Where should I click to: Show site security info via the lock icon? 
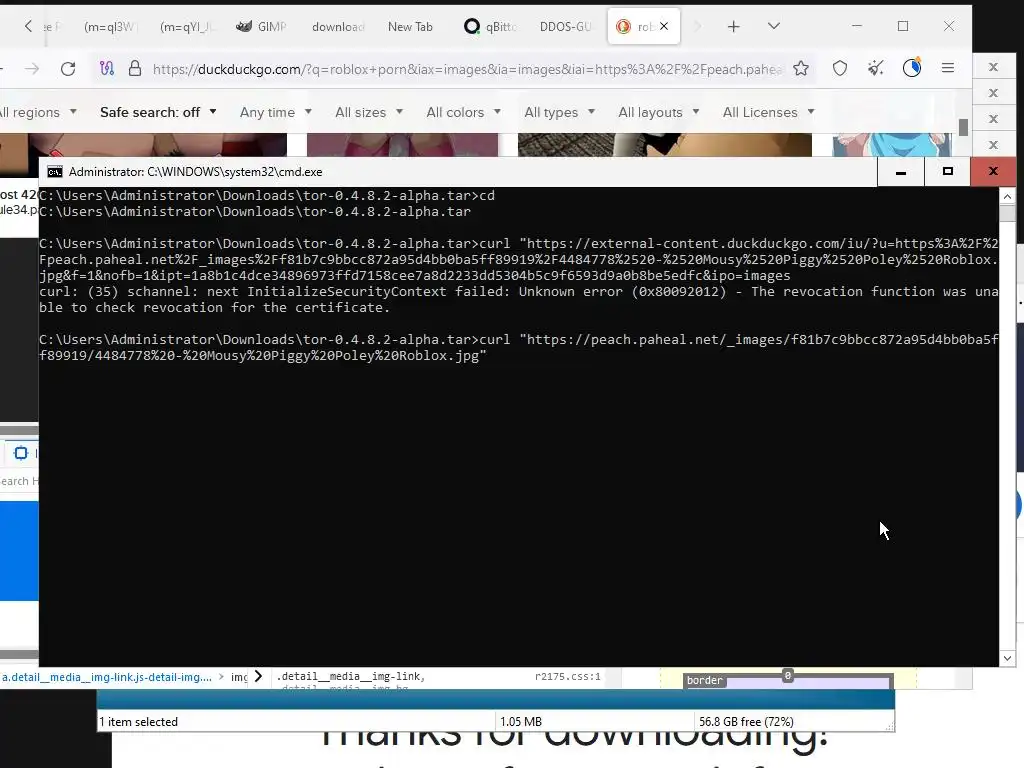[x=135, y=68]
